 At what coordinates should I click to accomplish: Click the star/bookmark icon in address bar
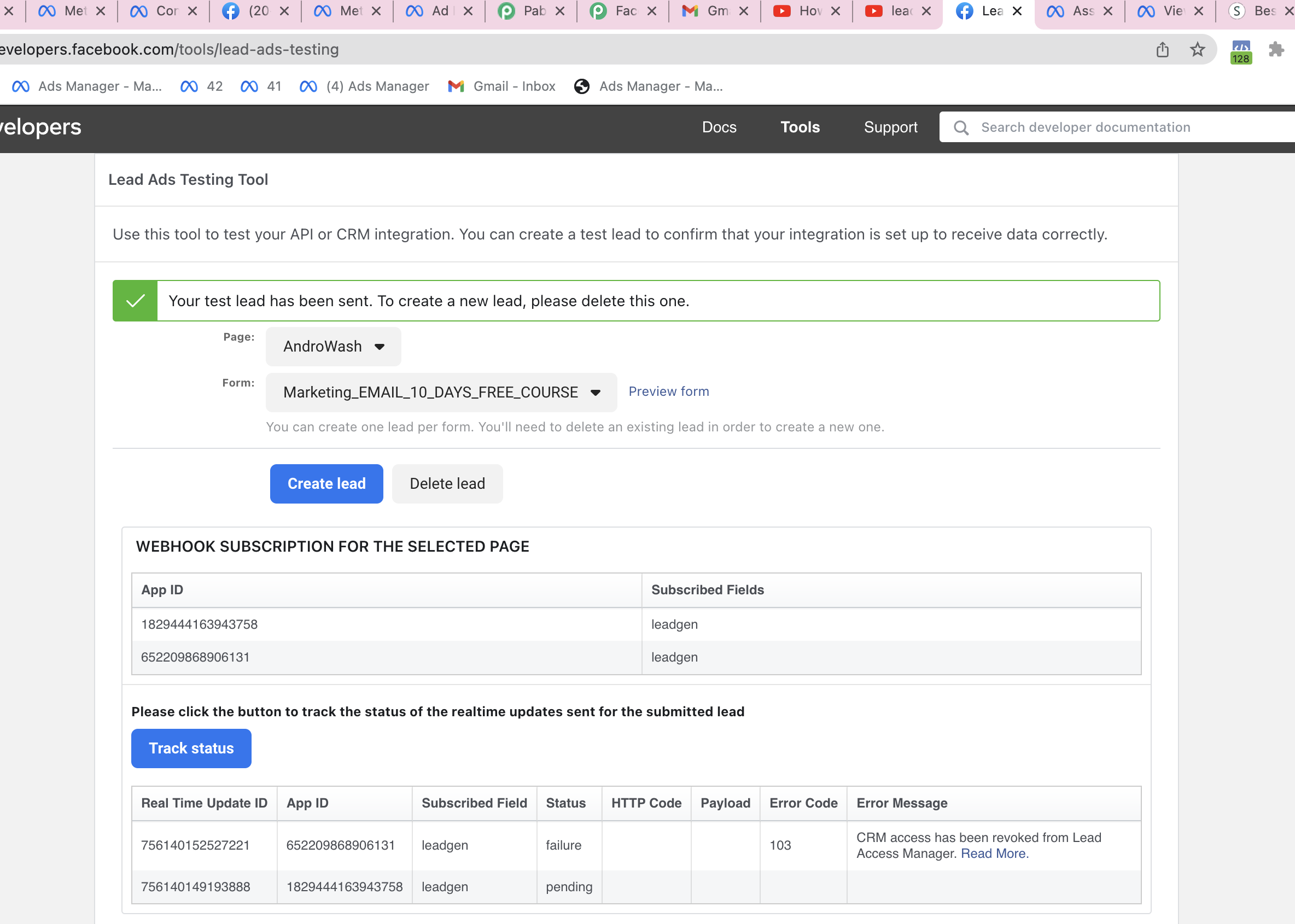pyautogui.click(x=1197, y=49)
